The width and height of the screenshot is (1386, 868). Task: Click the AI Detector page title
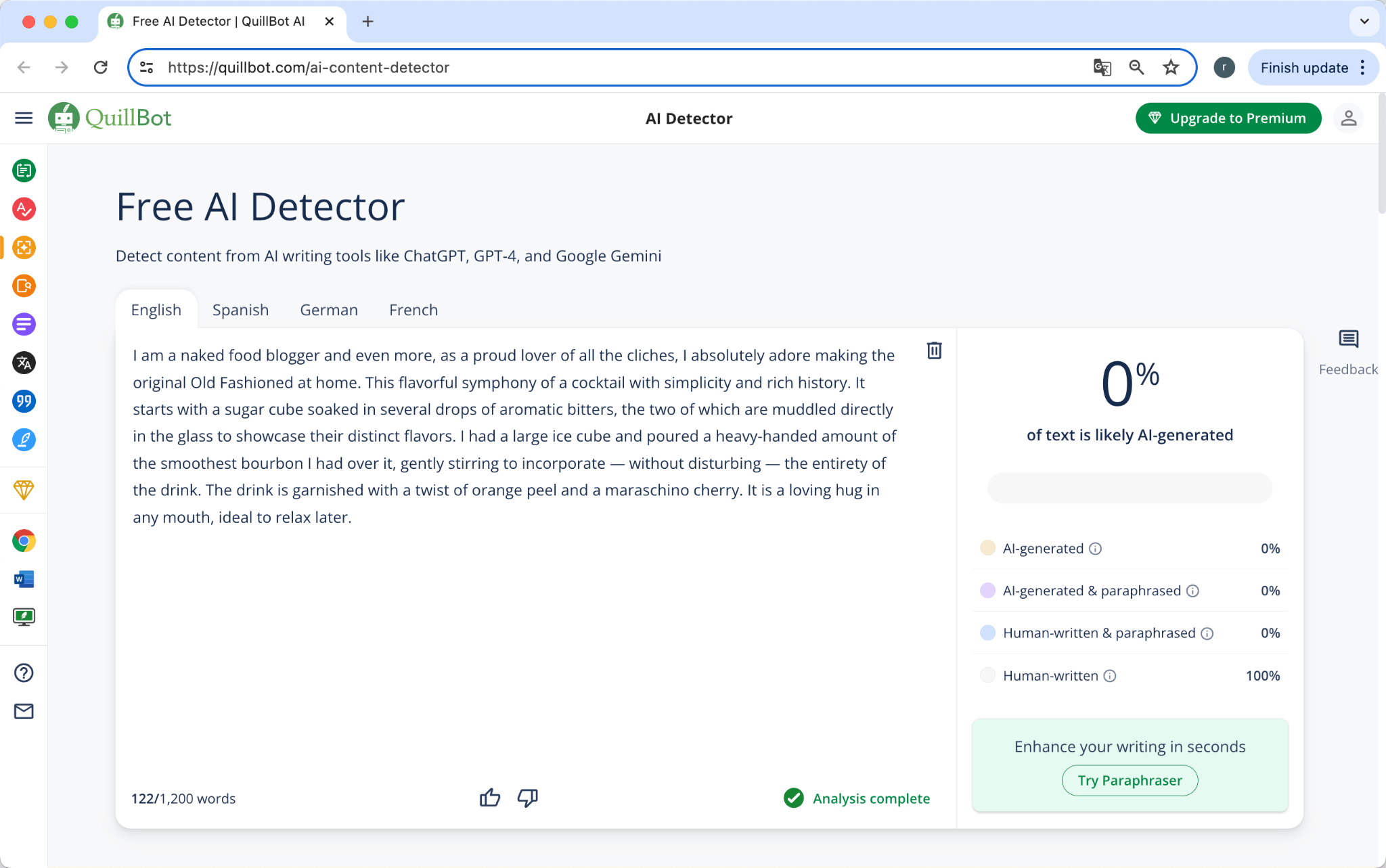689,119
